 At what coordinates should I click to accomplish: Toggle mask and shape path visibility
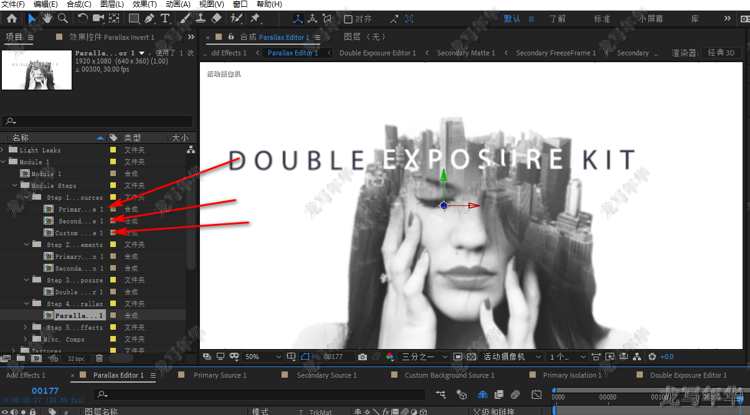tap(306, 357)
